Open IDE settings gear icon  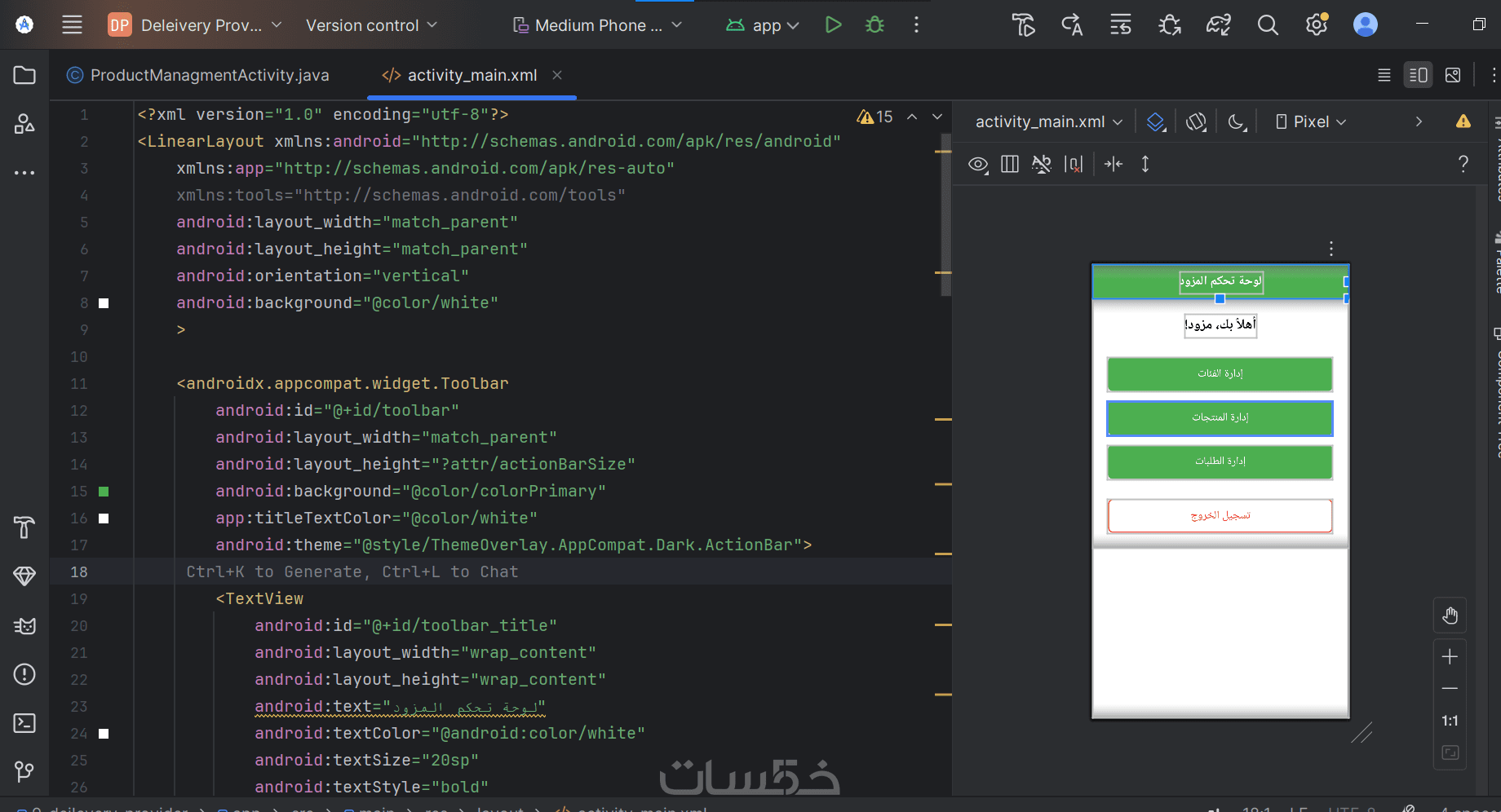1316,25
